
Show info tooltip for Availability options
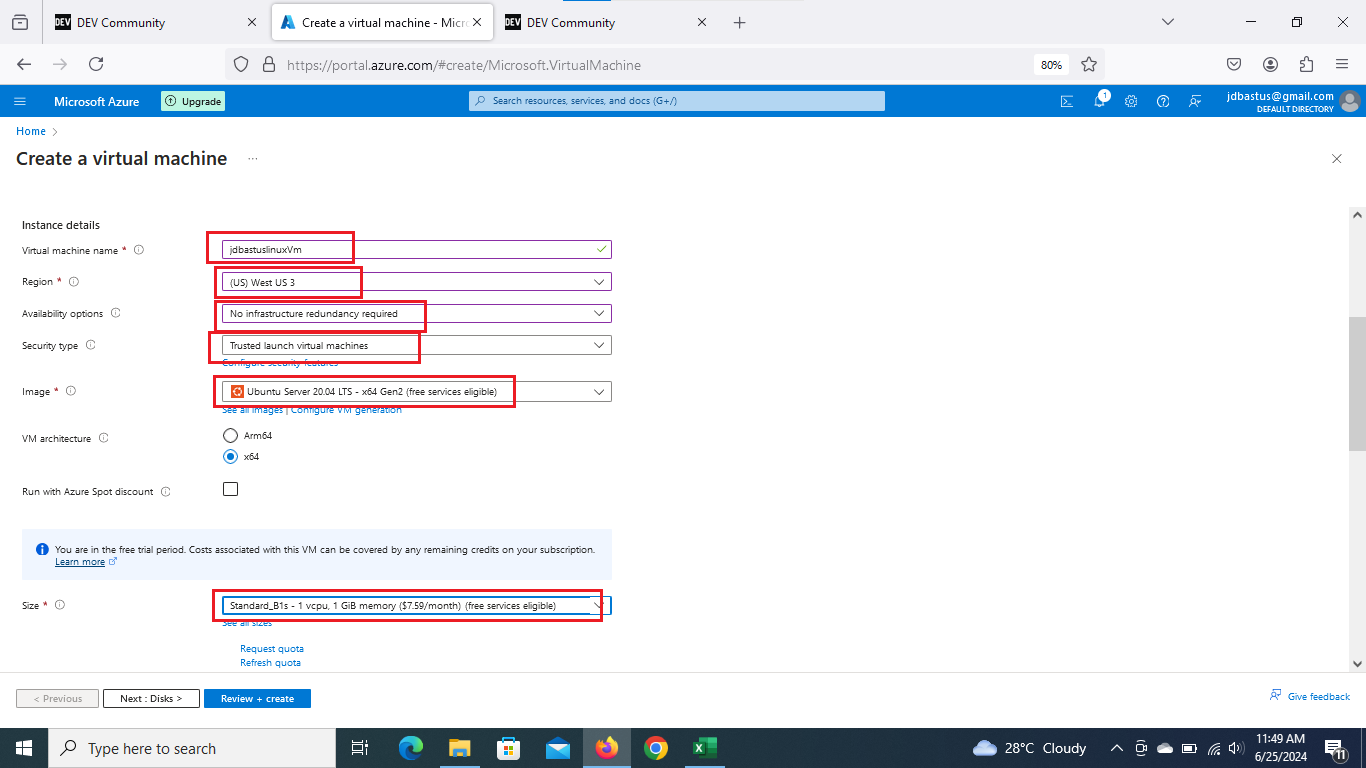coord(115,313)
